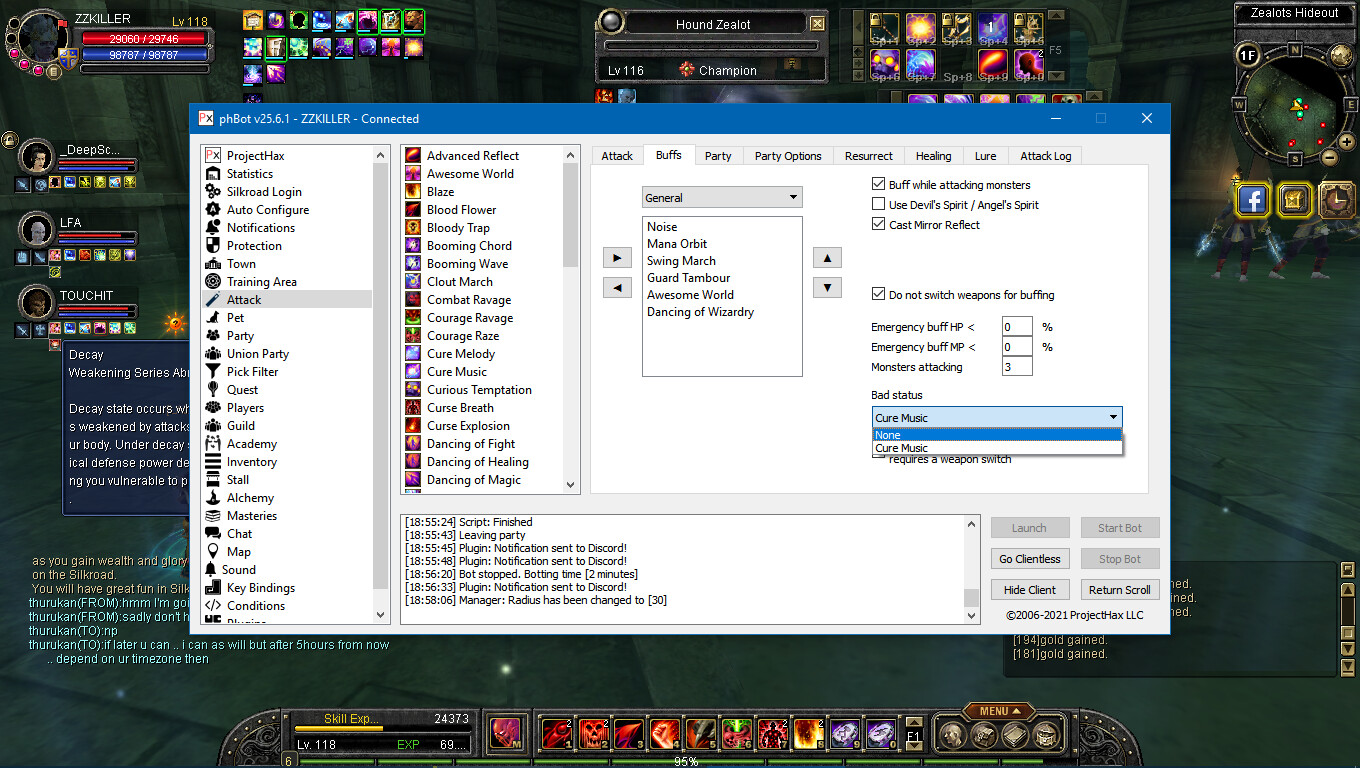Open the General buff category dropdown
The image size is (1360, 768).
coord(721,198)
